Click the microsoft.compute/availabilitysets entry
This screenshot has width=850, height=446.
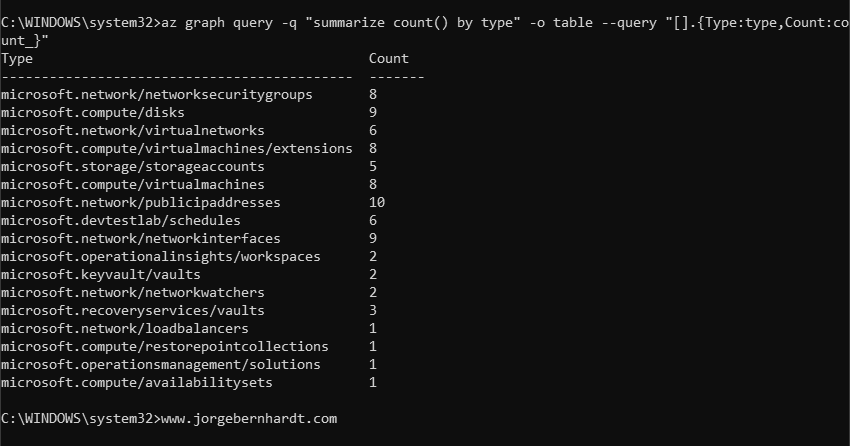coord(136,383)
